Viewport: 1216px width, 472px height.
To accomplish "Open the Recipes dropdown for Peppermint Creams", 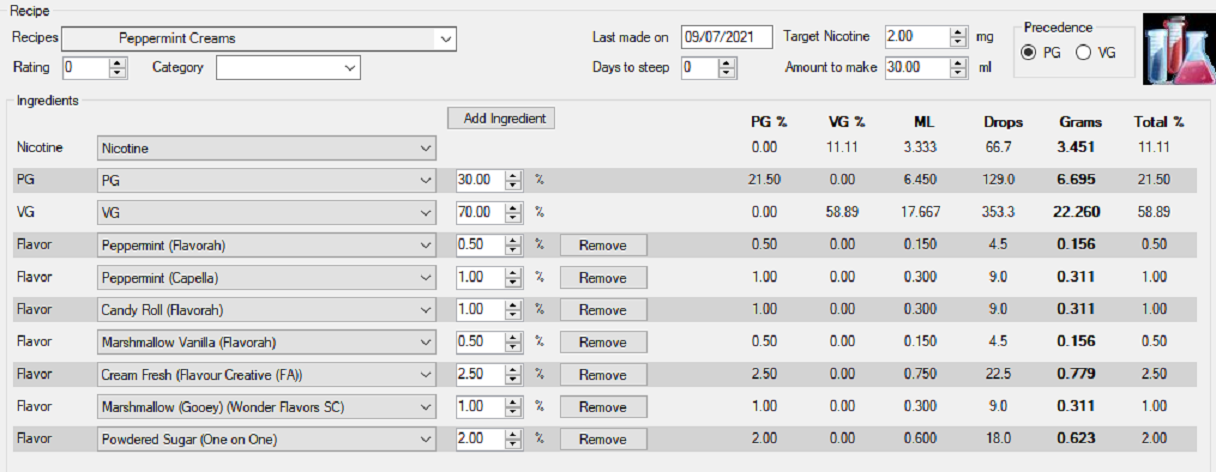I will click(445, 39).
